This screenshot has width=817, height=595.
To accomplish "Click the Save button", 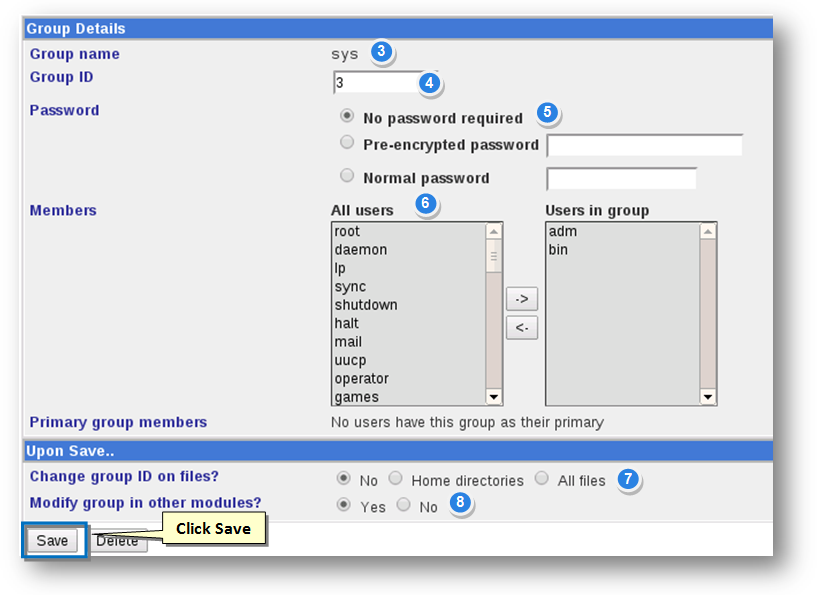I will click(52, 541).
